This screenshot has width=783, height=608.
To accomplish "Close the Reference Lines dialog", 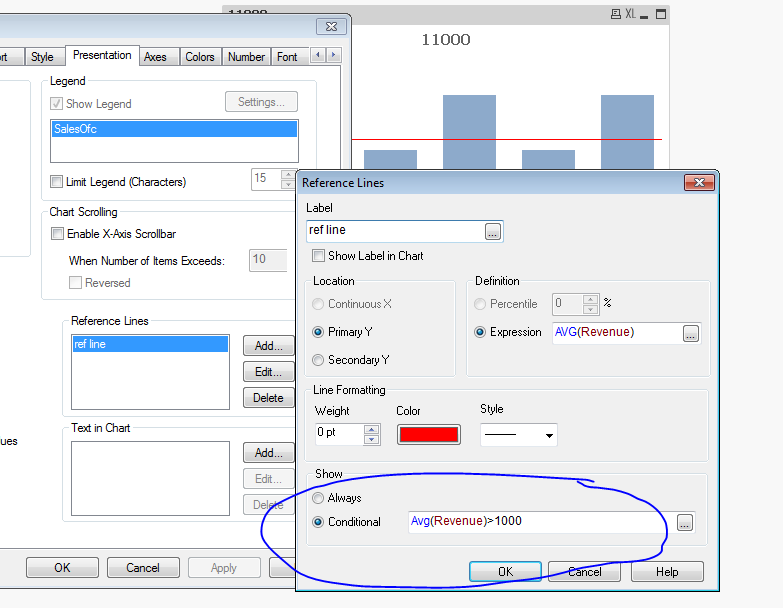I will 699,183.
